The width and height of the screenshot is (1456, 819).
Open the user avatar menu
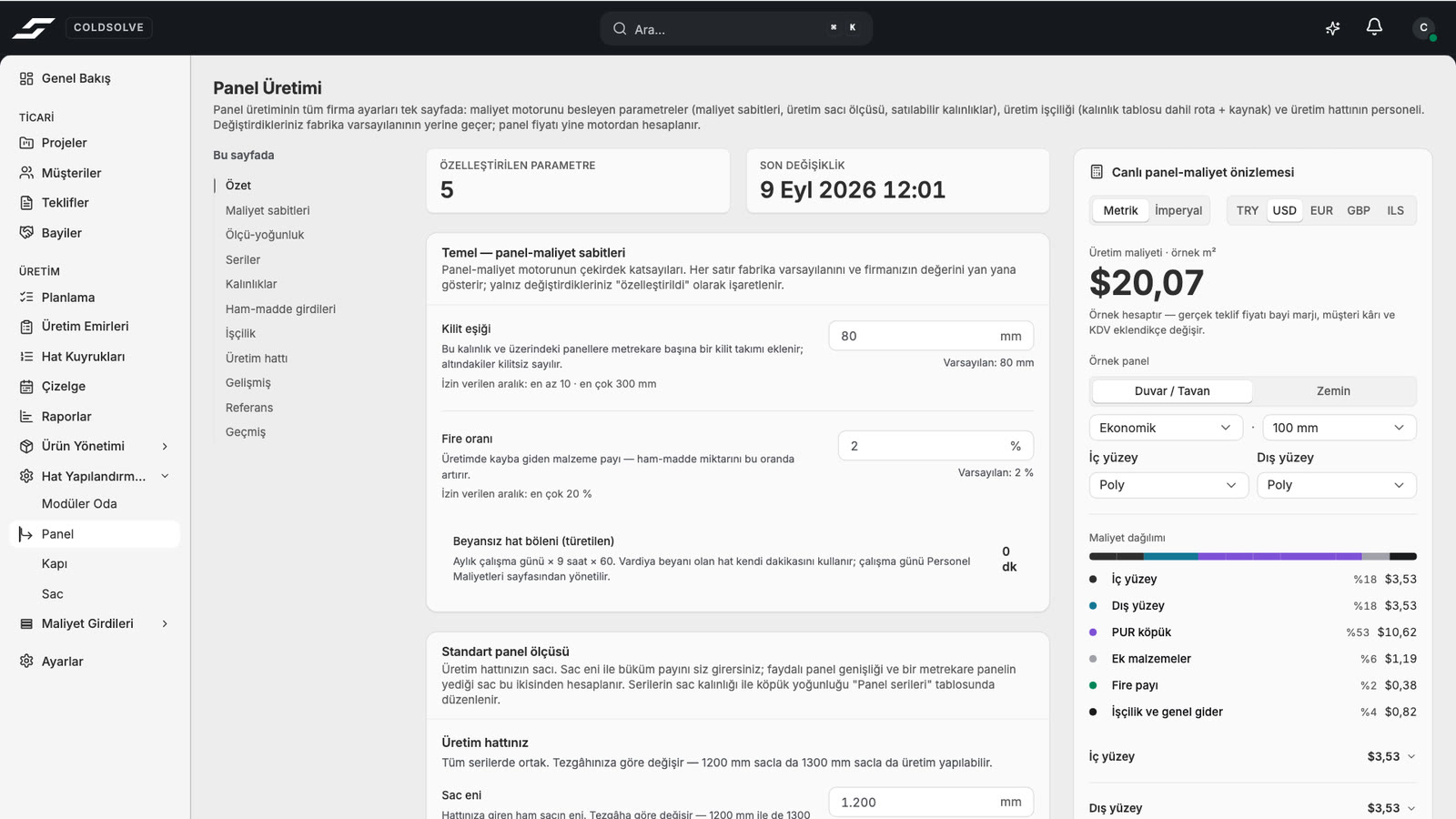1424,28
